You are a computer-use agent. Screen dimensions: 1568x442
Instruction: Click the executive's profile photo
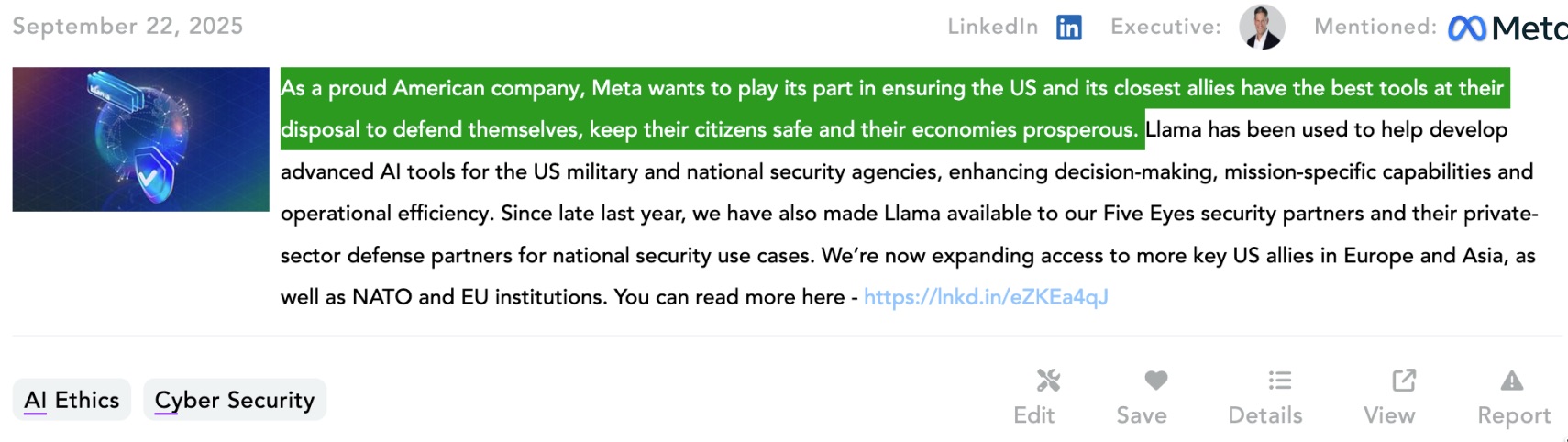1262,27
